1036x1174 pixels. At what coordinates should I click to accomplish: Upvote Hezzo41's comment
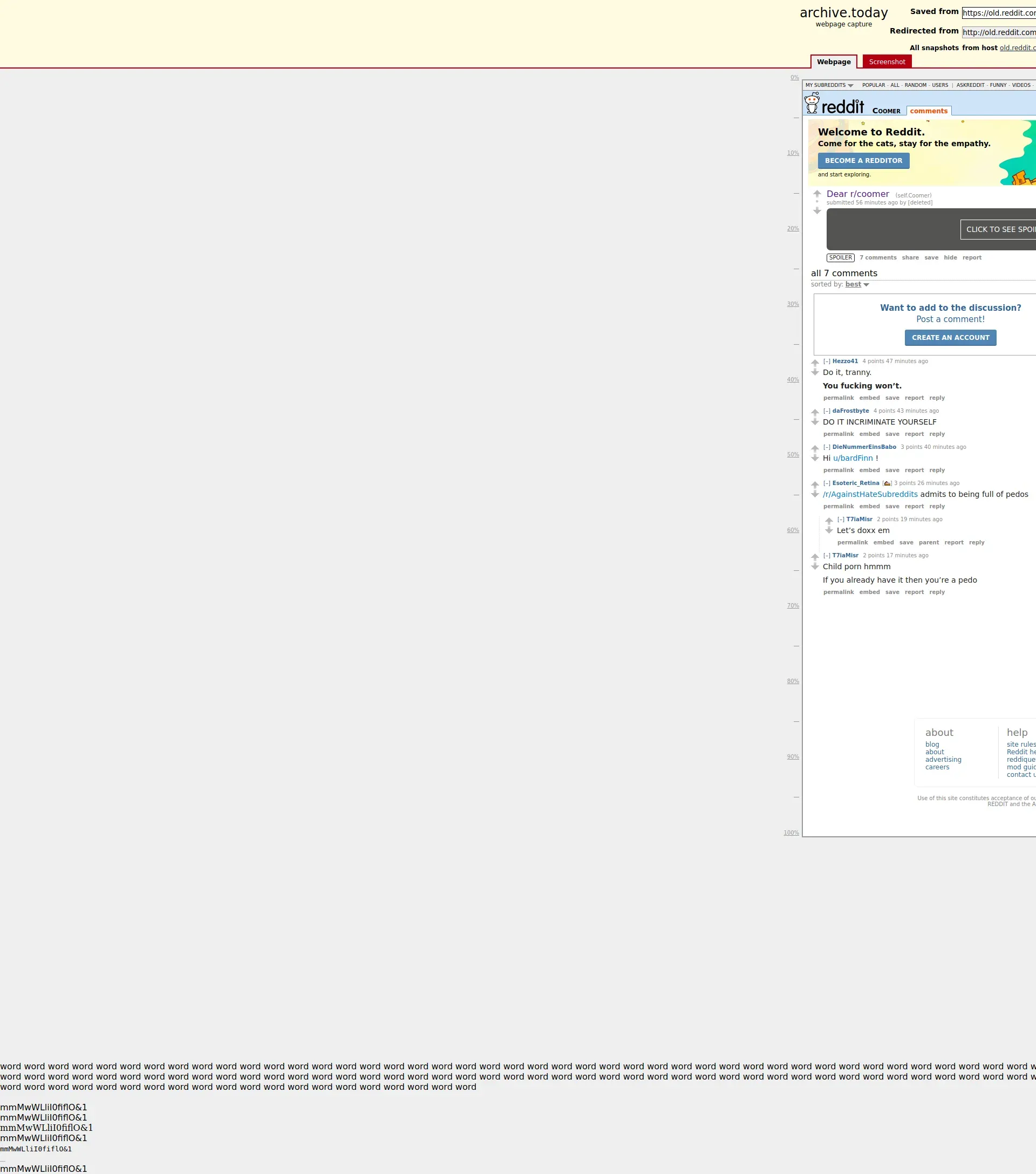(815, 363)
